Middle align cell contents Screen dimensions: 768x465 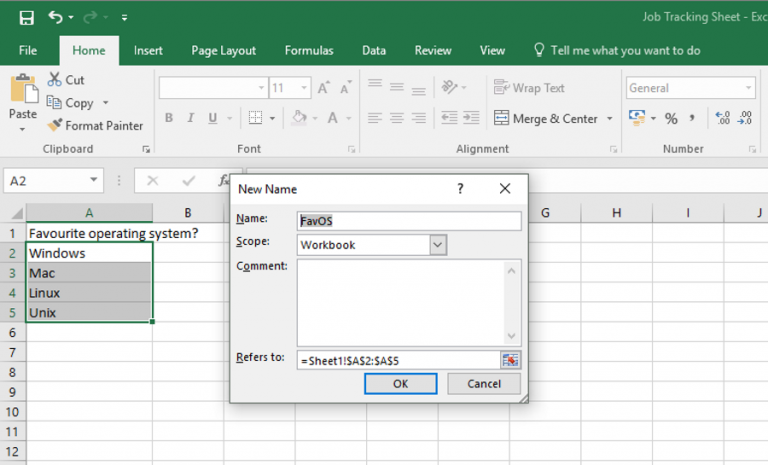coord(397,88)
